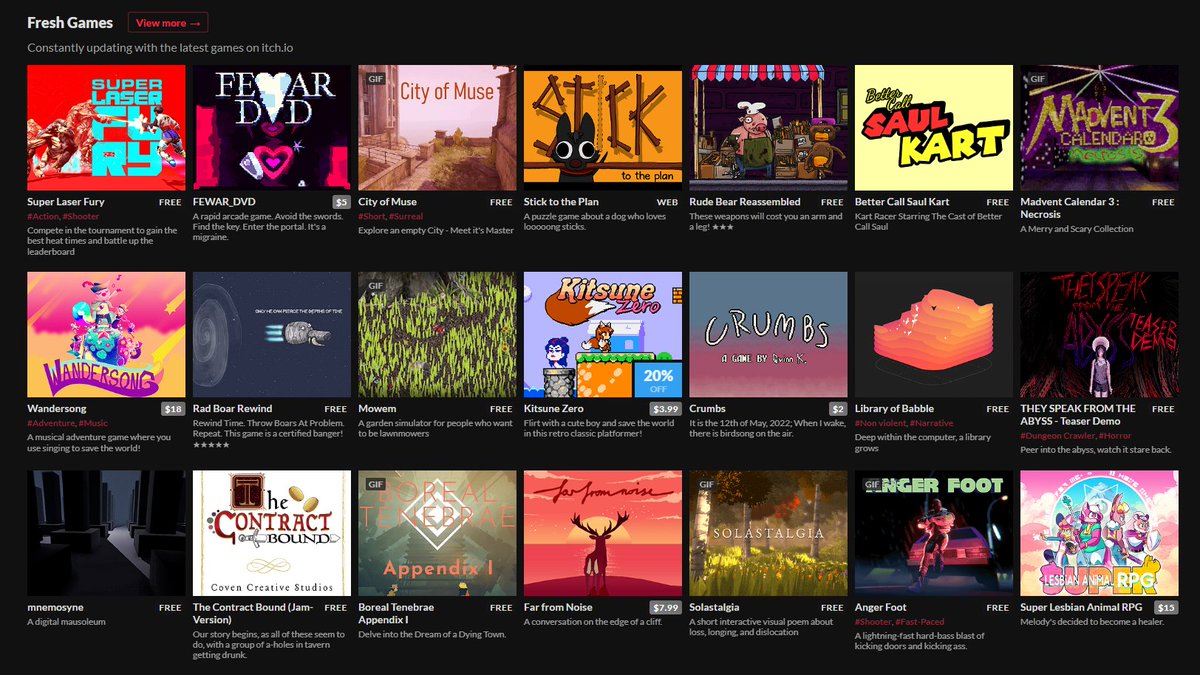Screen dimensions: 1200x675
Task: Click the Kitsune Zero cover image
Action: tap(603, 335)
